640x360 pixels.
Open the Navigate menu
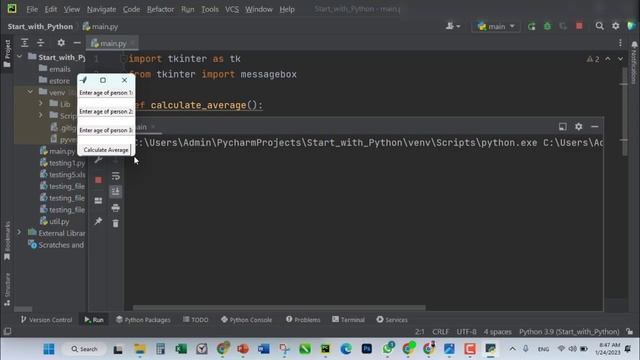click(x=101, y=9)
